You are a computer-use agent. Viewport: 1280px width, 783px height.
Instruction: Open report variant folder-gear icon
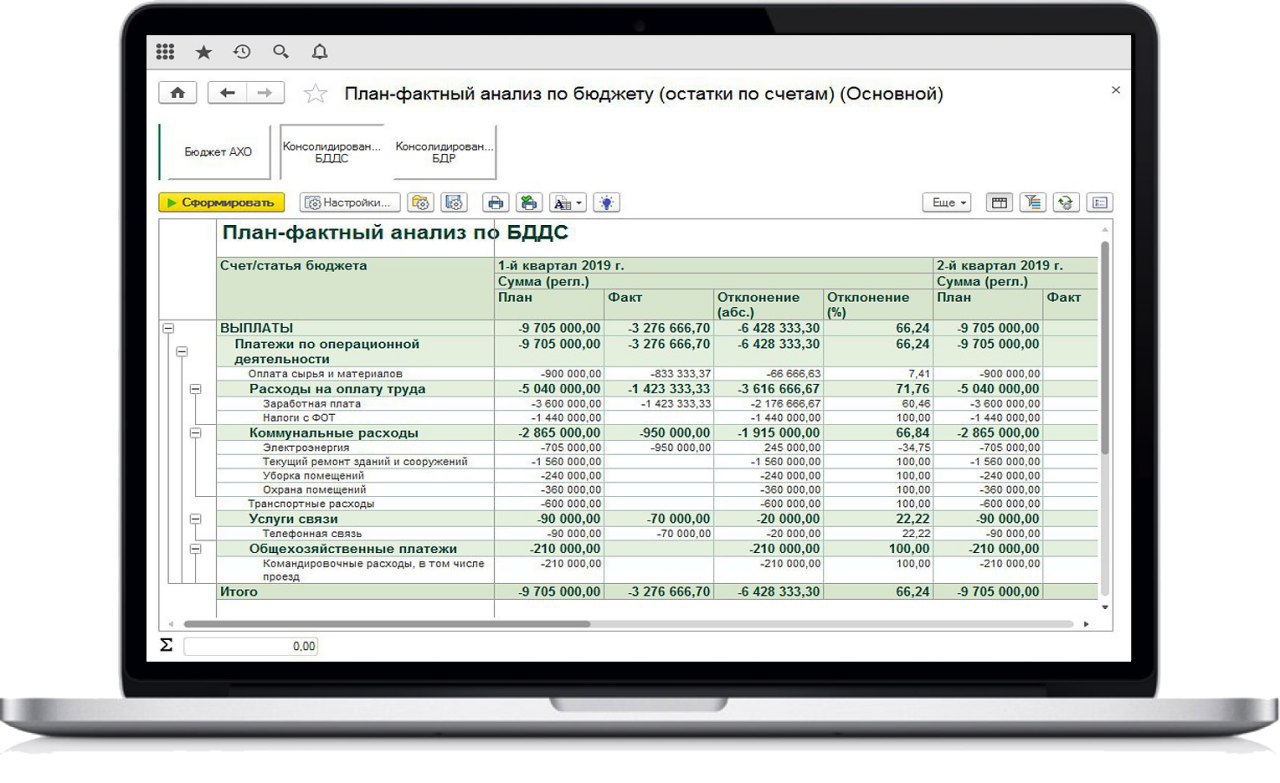[421, 203]
